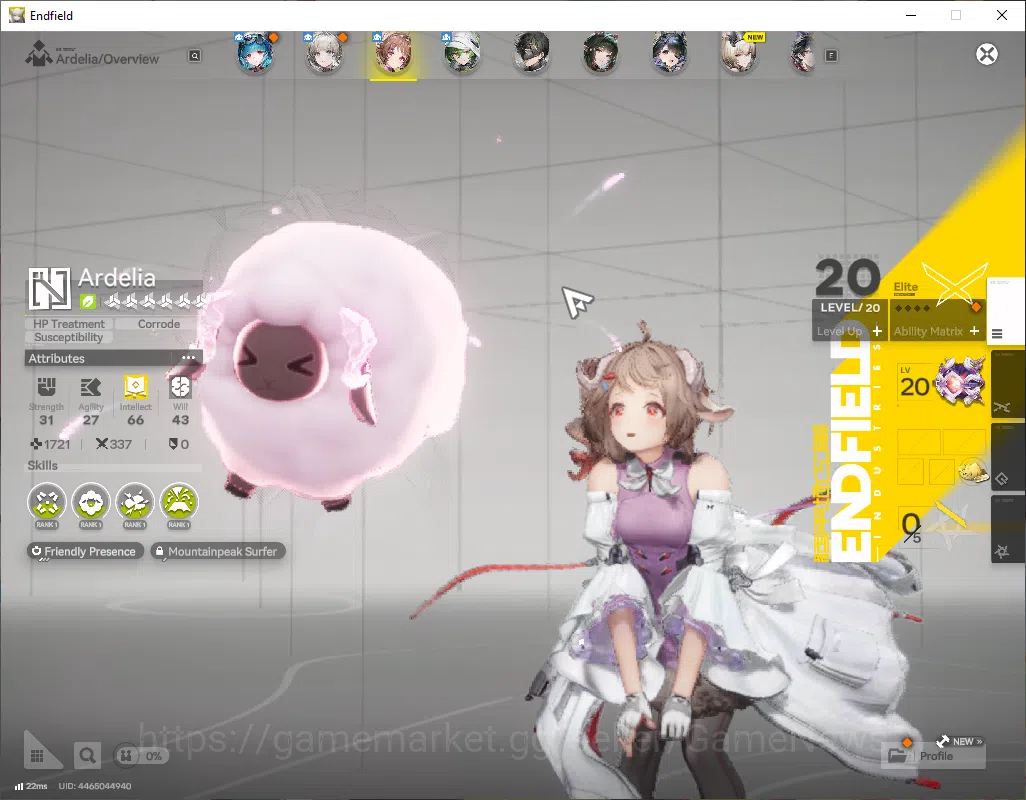
Task: Open the Ability Matrix plus button
Action: point(974,331)
